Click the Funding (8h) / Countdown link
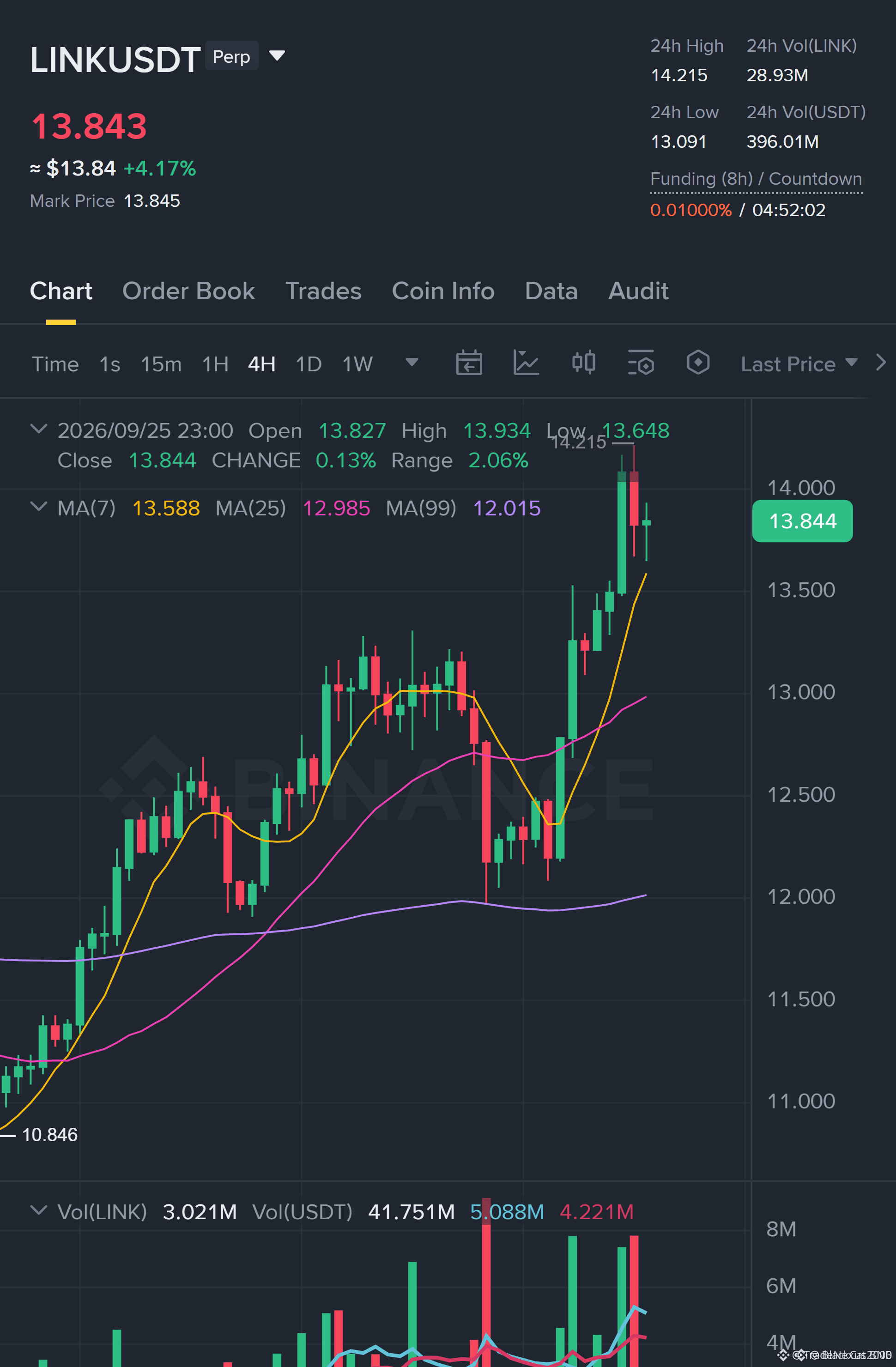 click(x=756, y=179)
